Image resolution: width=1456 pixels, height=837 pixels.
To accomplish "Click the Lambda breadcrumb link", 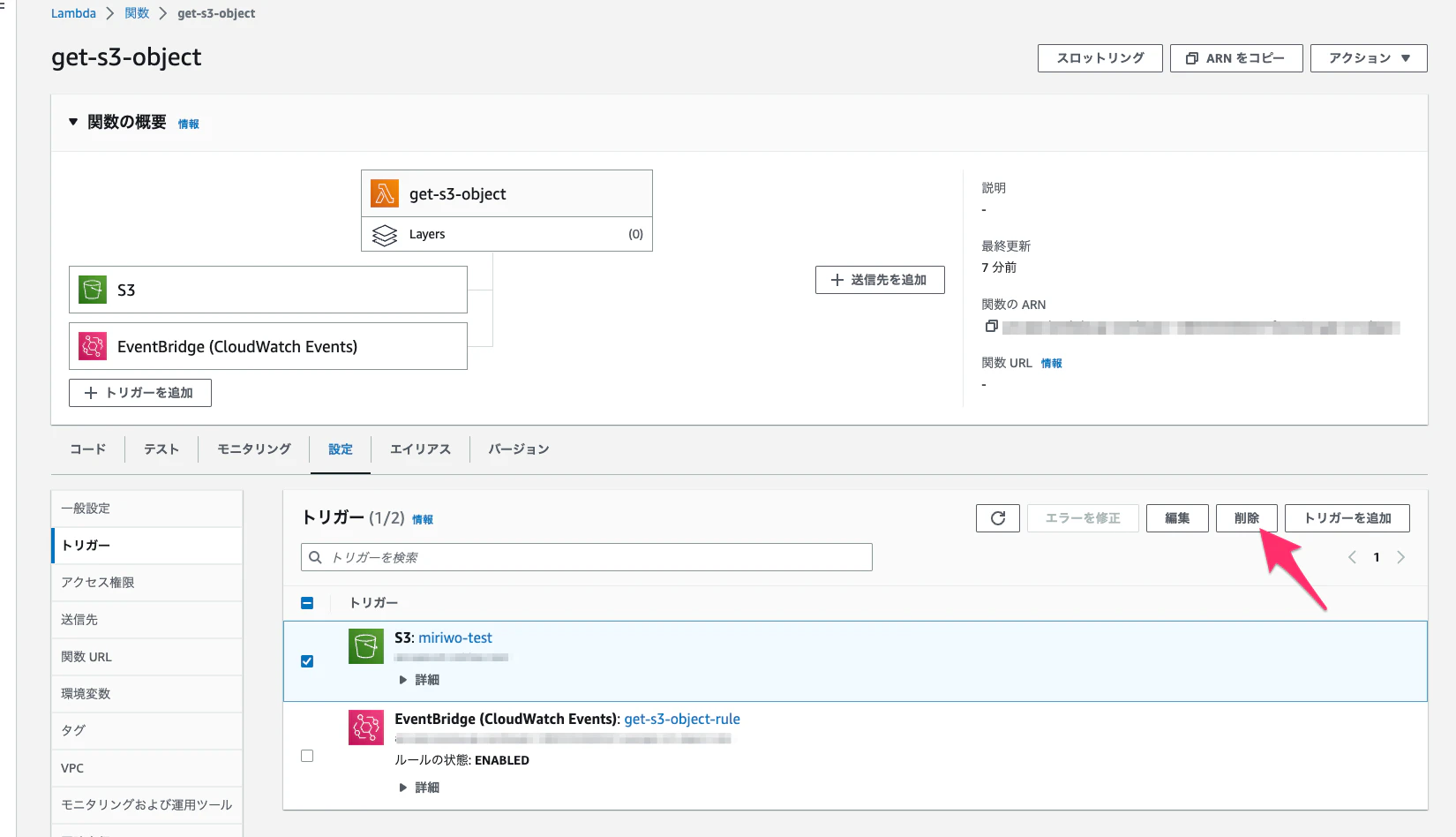I will point(73,13).
